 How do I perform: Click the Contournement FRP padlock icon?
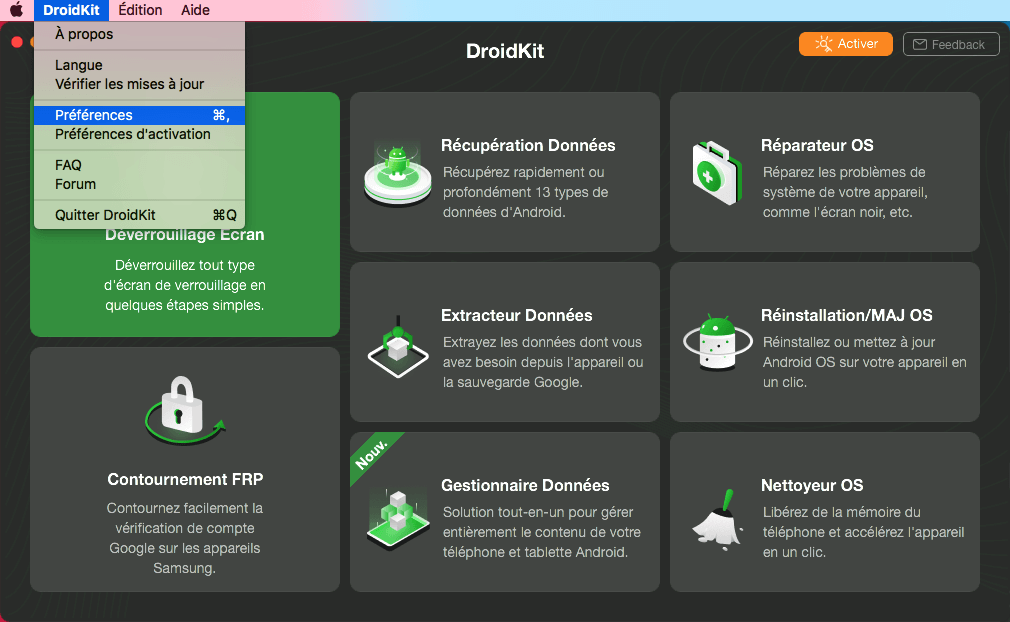[184, 411]
